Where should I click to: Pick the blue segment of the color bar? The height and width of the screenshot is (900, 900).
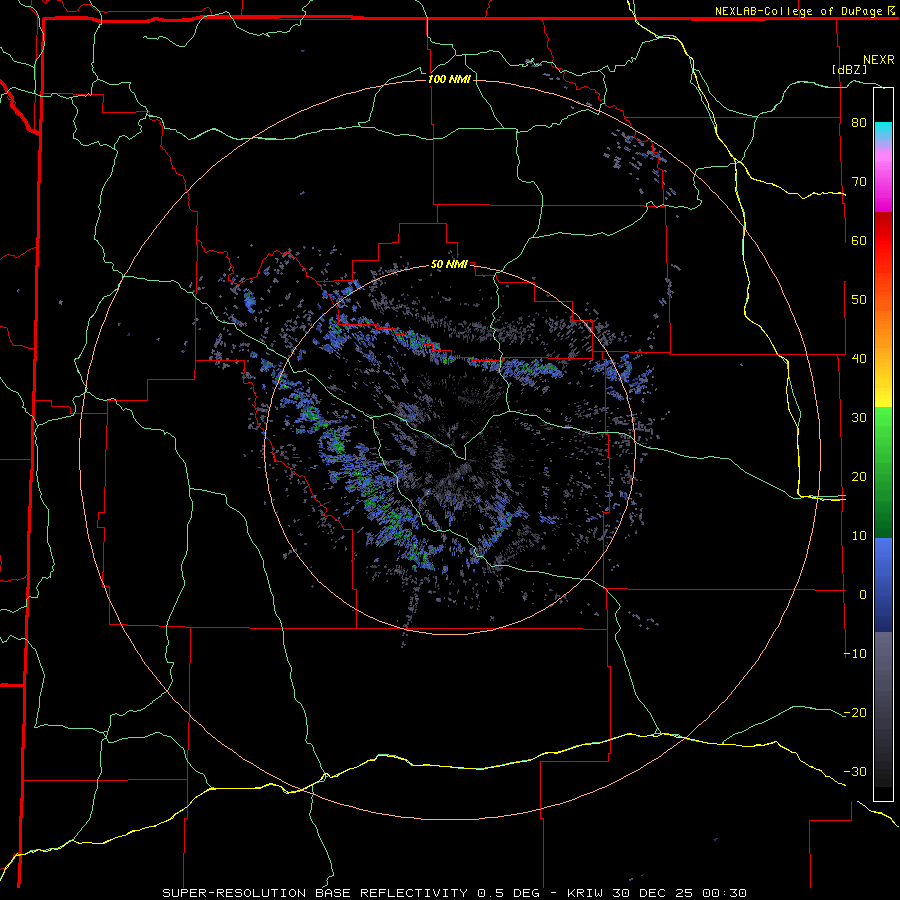883,585
